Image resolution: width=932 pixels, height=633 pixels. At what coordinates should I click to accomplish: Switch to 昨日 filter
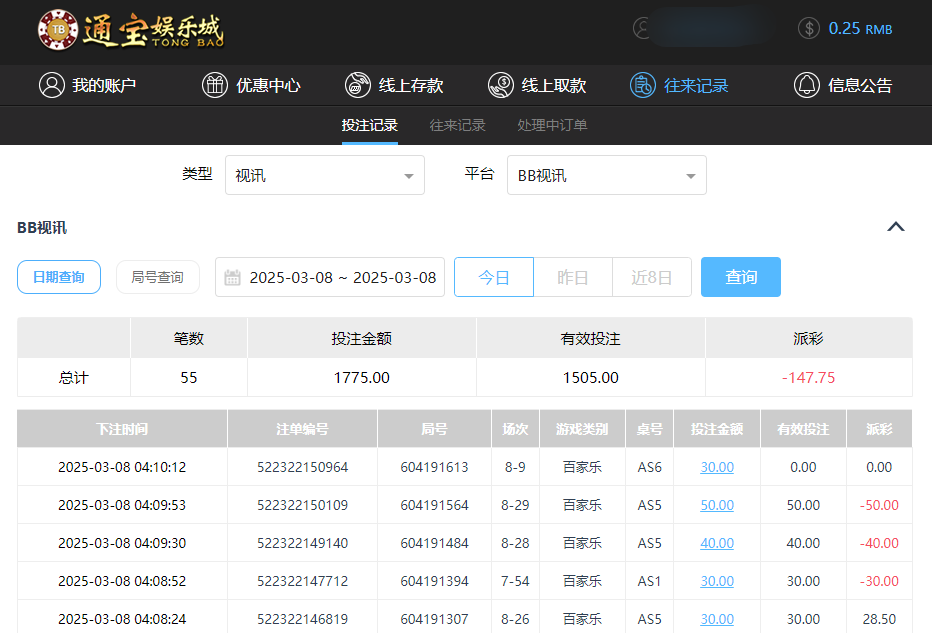572,277
